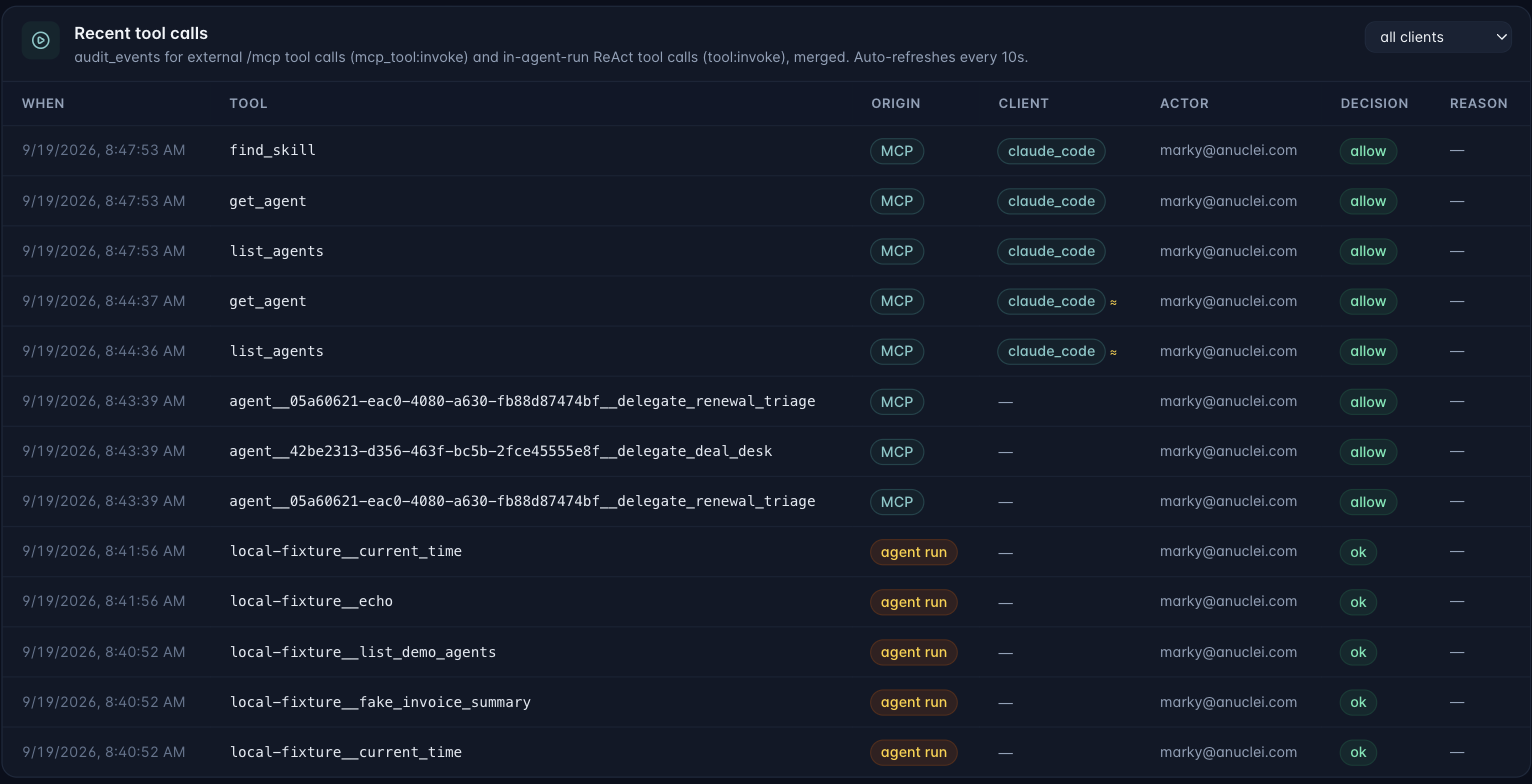The image size is (1532, 784).
Task: Click the 9/19/2026, 8:44:36 AM timestamp
Action: (x=104, y=351)
